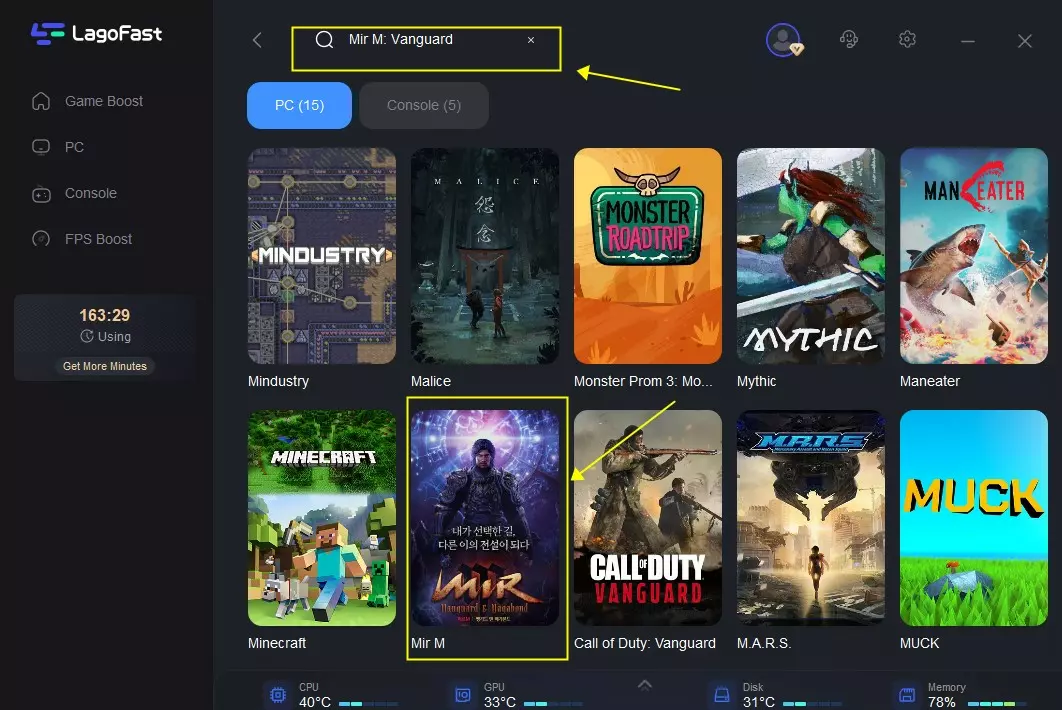Screen dimensions: 1062x710
Task: Select the Monster Roadtrip game cover
Action: [x=647, y=256]
